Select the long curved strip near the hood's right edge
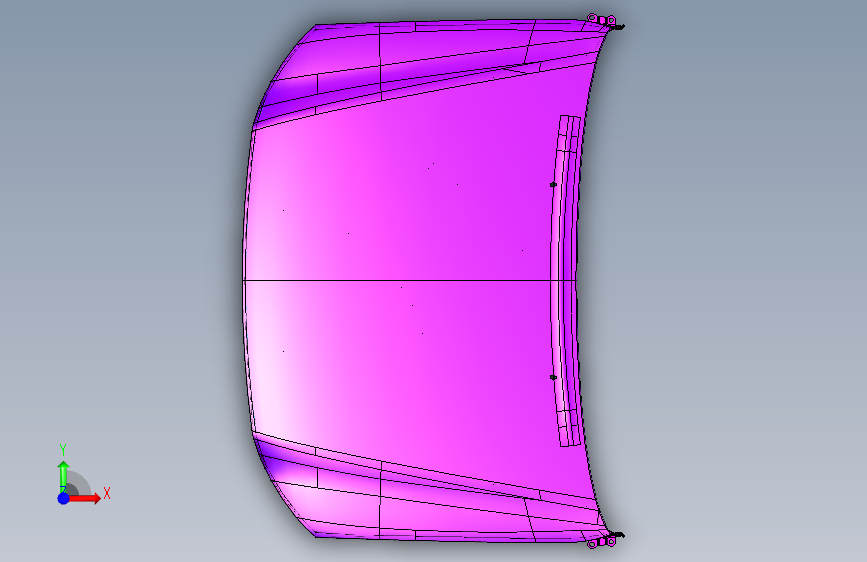Screen dimensions: 867x562 click(566, 280)
